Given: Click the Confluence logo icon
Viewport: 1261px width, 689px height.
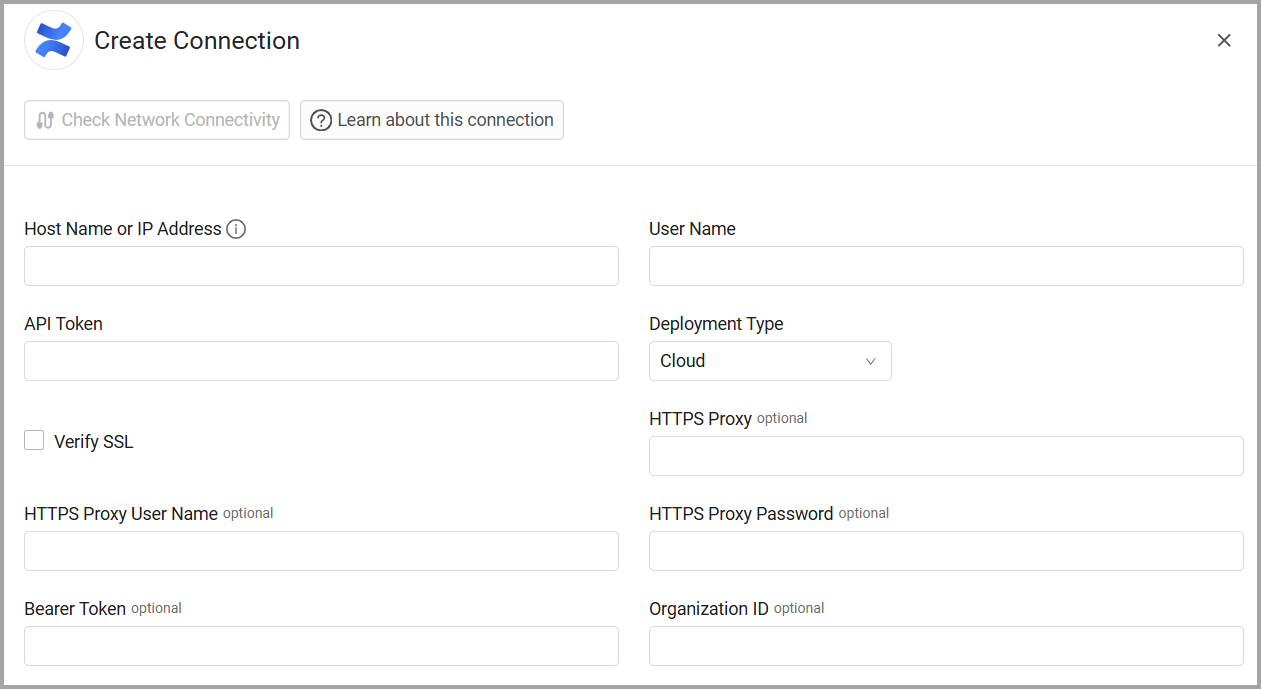Looking at the screenshot, I should point(53,40).
